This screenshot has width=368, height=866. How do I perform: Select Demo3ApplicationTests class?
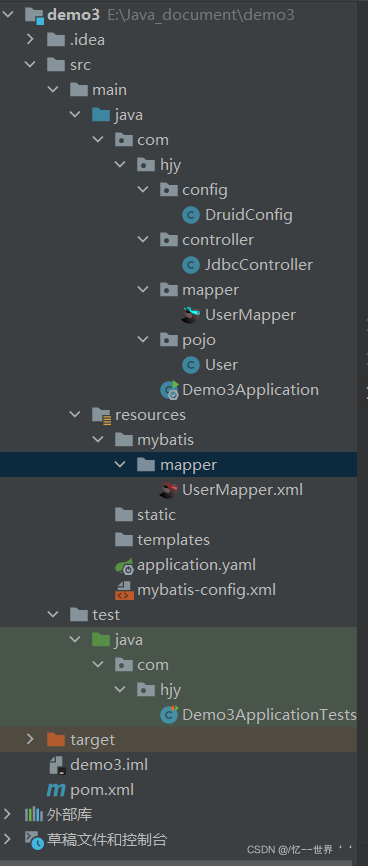click(269, 715)
